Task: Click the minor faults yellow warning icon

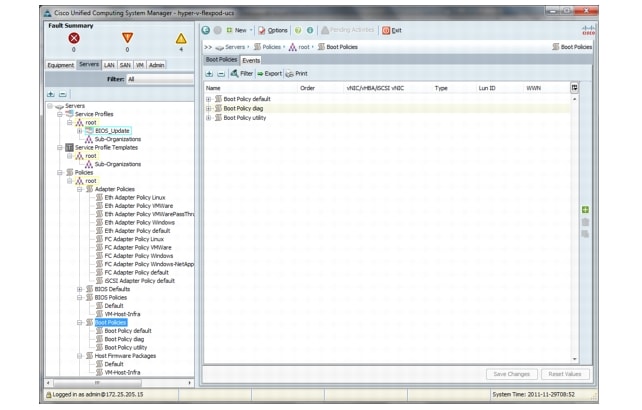Action: click(181, 39)
